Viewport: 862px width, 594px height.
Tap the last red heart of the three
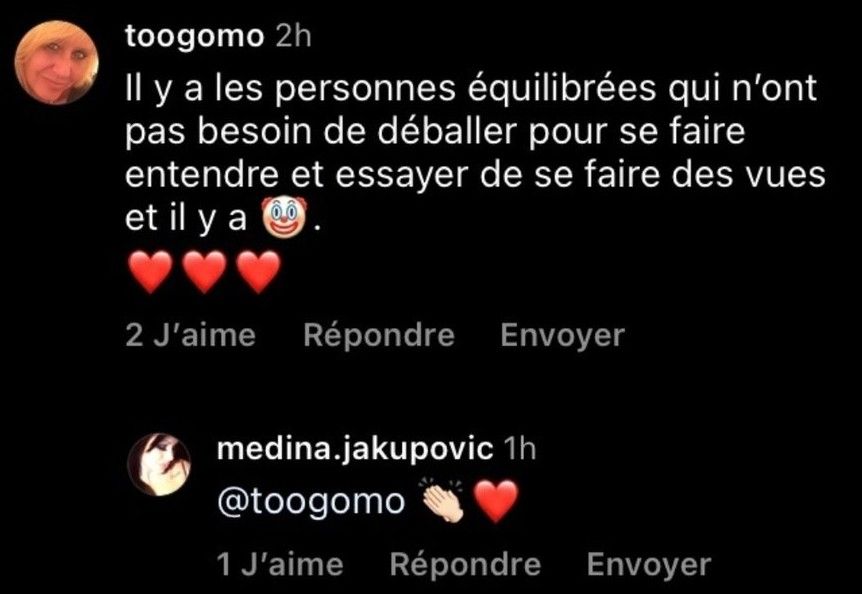point(258,271)
